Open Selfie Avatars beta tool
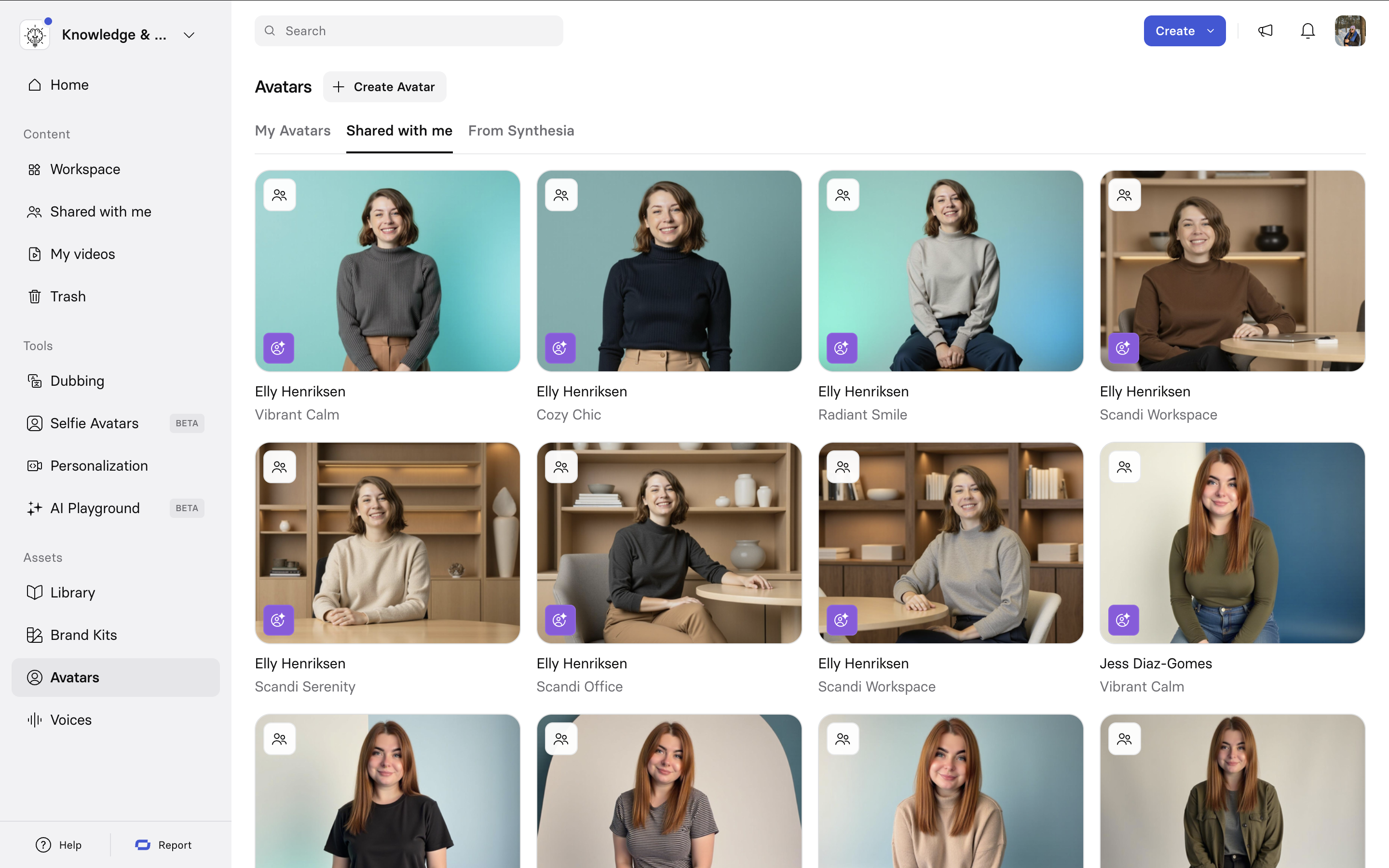This screenshot has width=1389, height=868. [95, 423]
